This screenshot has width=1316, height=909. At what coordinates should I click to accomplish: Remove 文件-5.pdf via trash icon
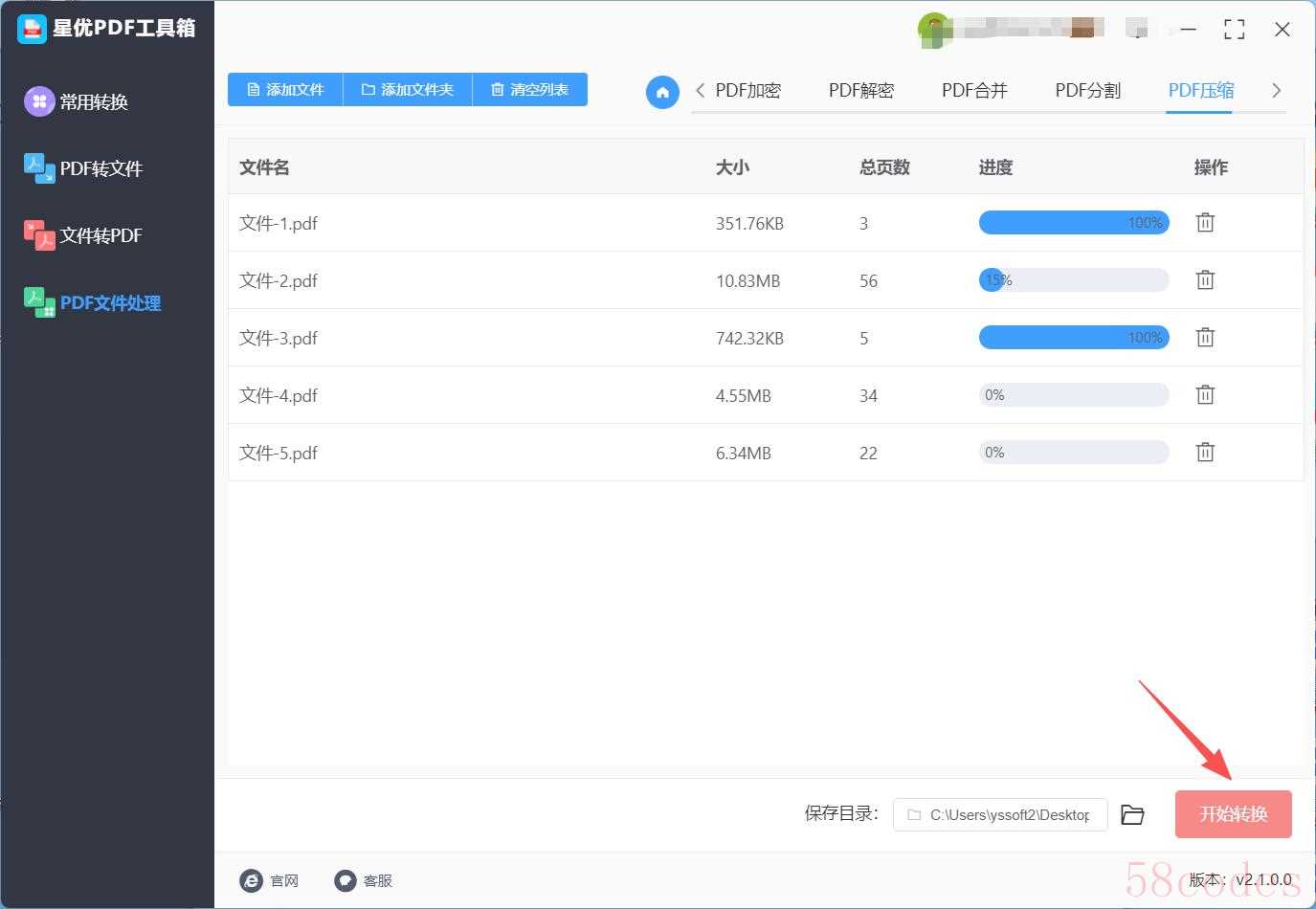1205,453
